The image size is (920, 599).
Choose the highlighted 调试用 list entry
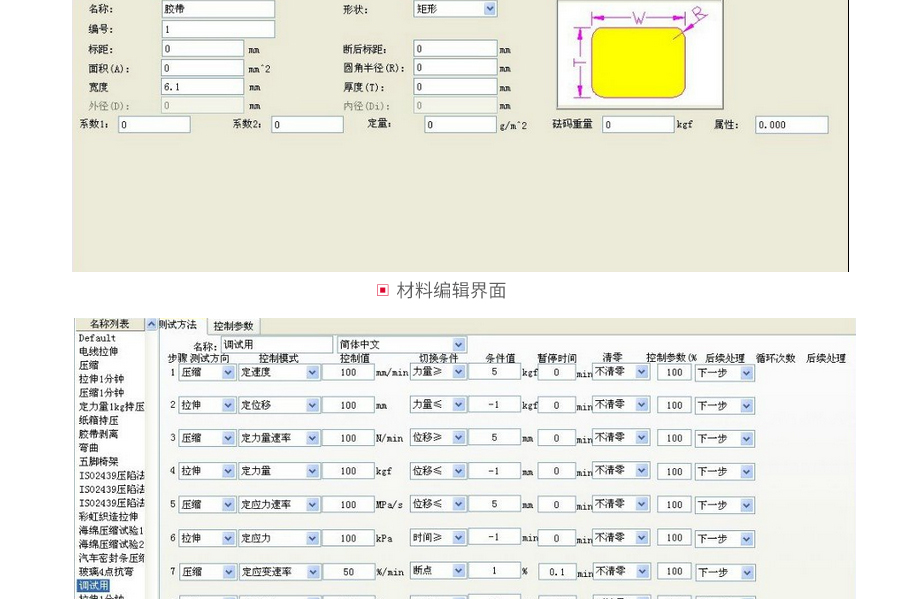pos(94,586)
